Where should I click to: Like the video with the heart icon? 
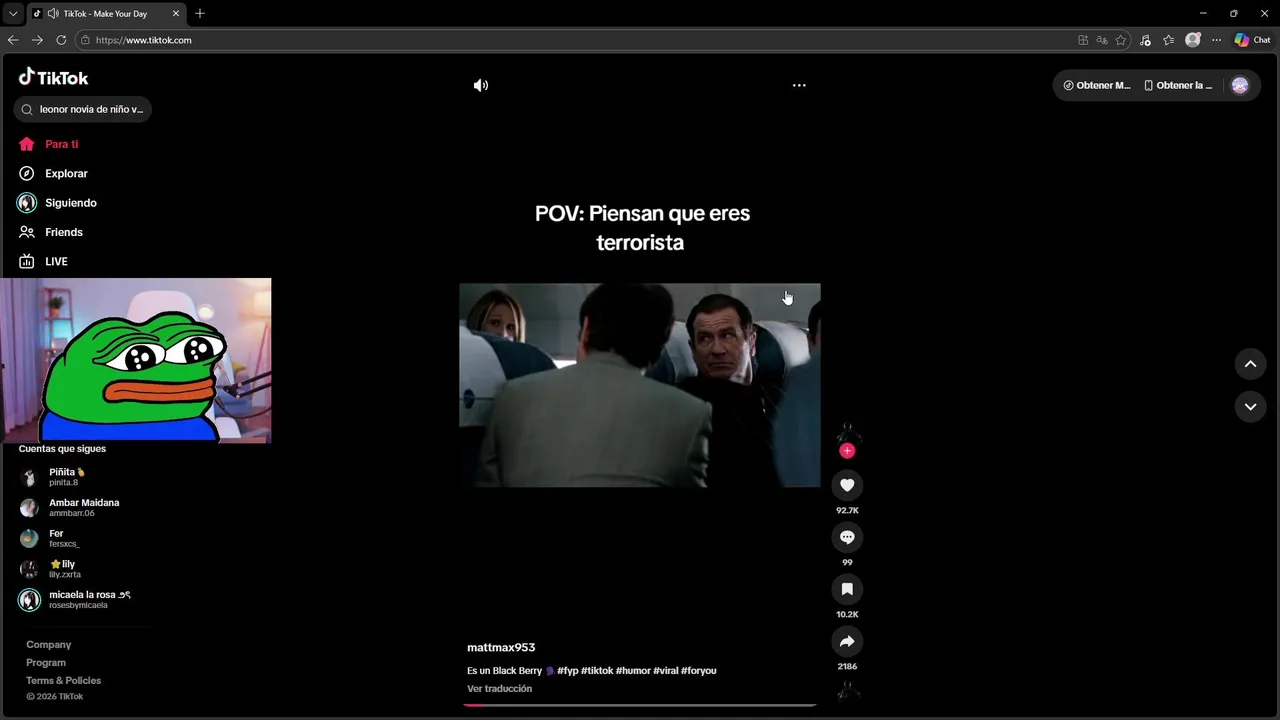(847, 485)
